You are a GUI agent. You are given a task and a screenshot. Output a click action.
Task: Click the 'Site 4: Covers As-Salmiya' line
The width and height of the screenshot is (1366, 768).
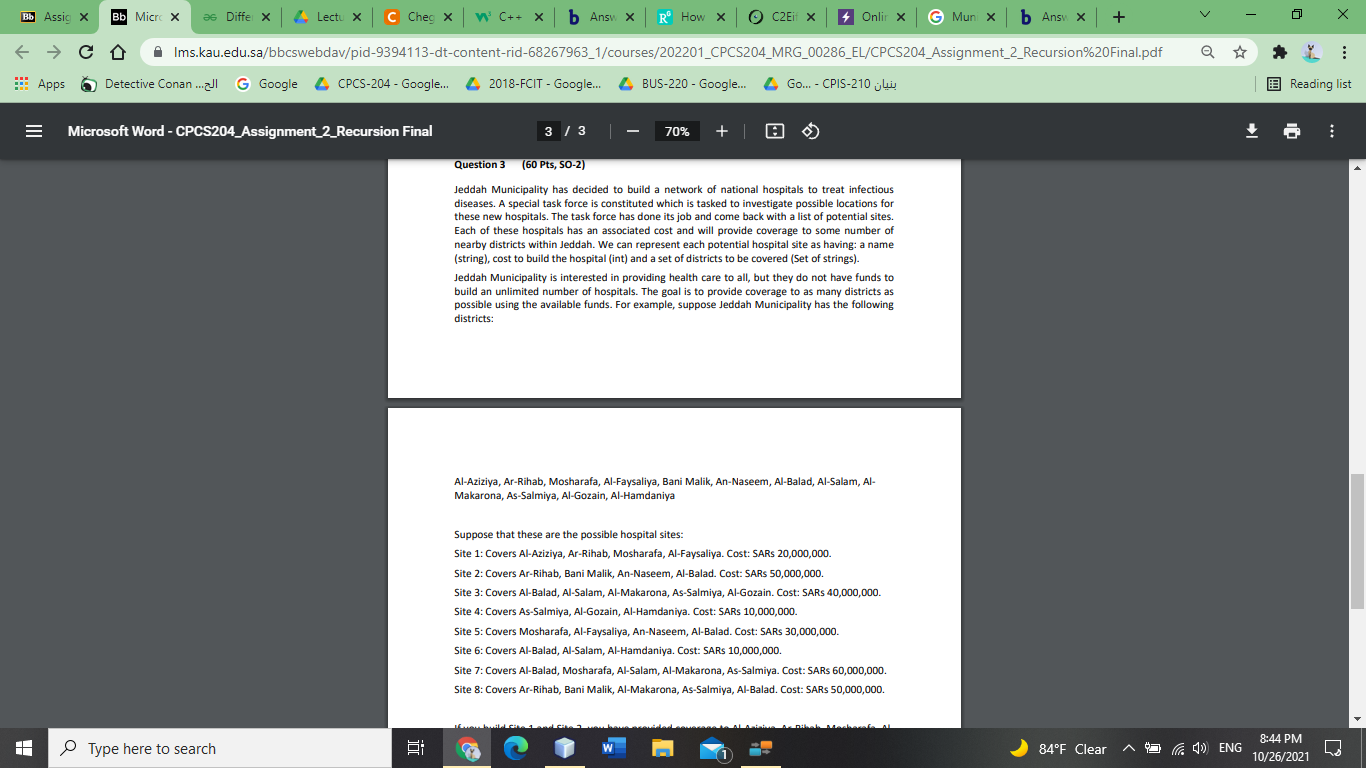point(626,611)
